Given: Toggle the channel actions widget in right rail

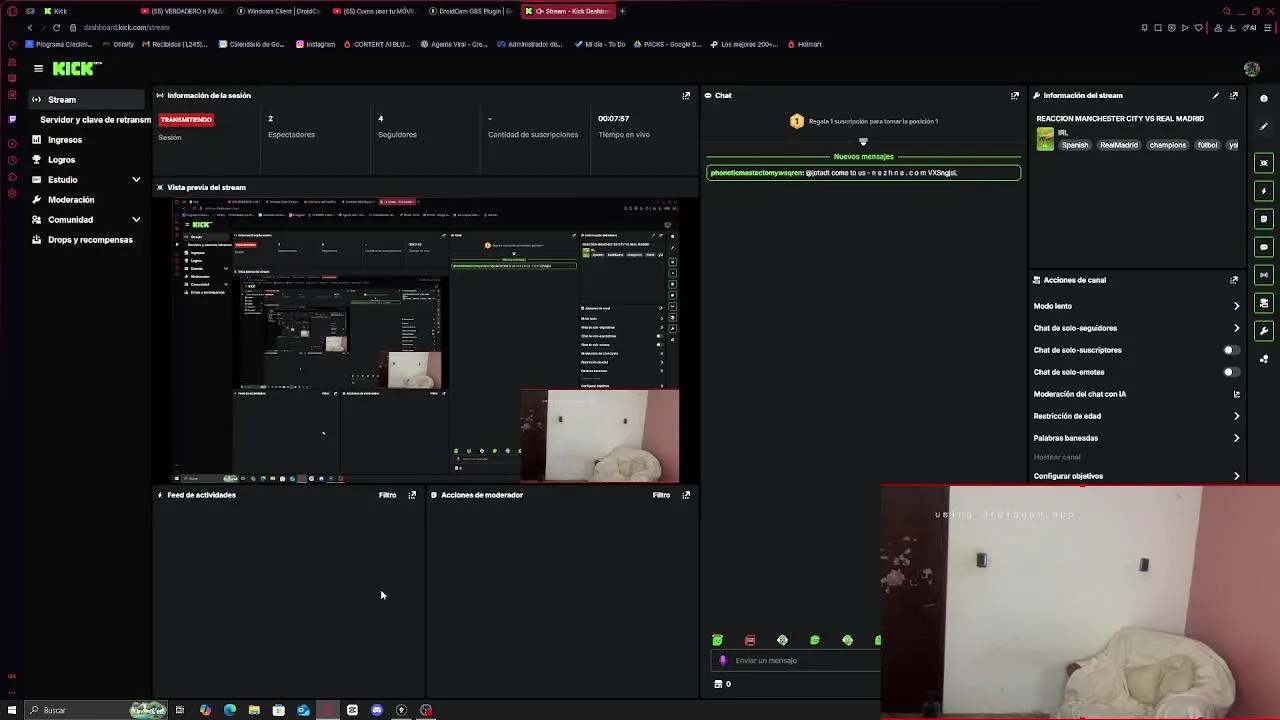Looking at the screenshot, I should click(x=1264, y=303).
